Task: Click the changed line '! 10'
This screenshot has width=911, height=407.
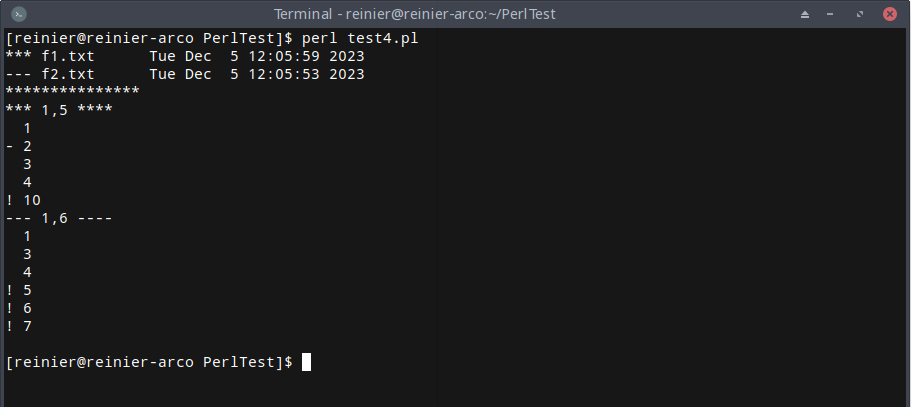Action: click(x=23, y=200)
